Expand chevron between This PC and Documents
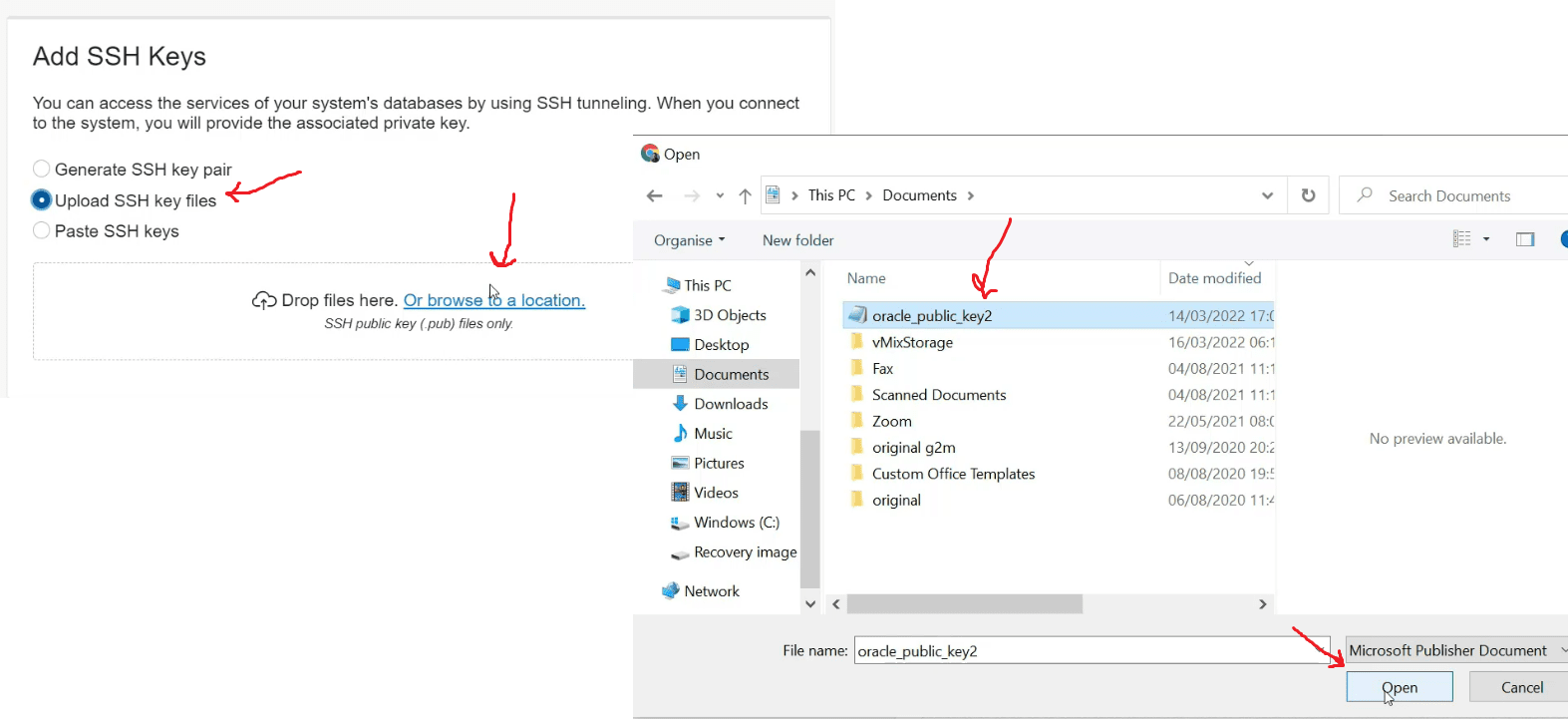 [869, 195]
